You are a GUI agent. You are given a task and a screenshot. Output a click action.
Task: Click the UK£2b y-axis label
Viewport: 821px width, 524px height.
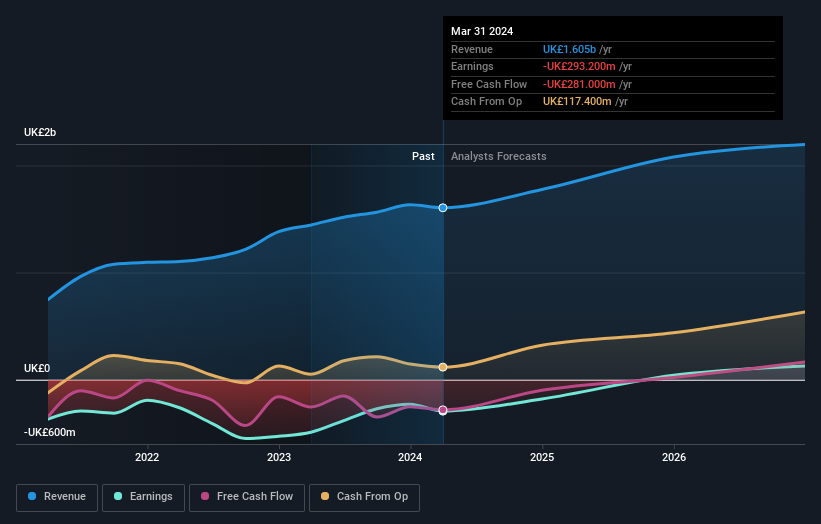point(40,132)
